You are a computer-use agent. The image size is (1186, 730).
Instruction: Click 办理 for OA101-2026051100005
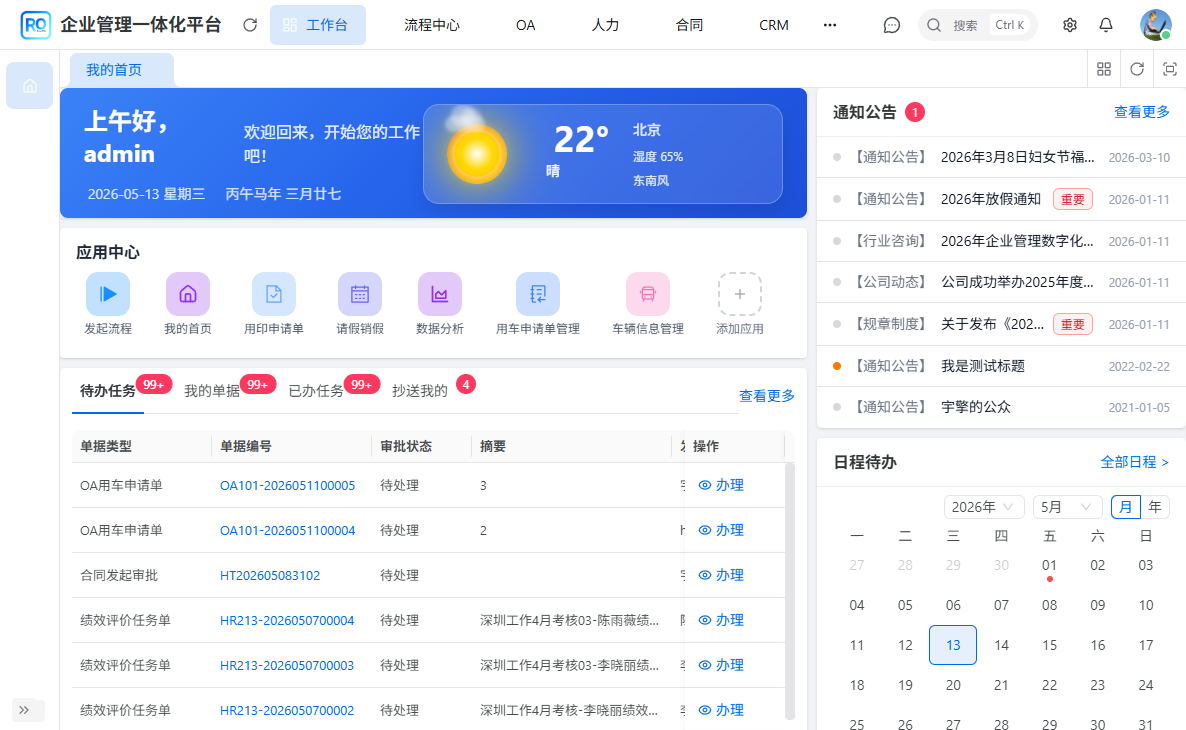click(x=722, y=486)
